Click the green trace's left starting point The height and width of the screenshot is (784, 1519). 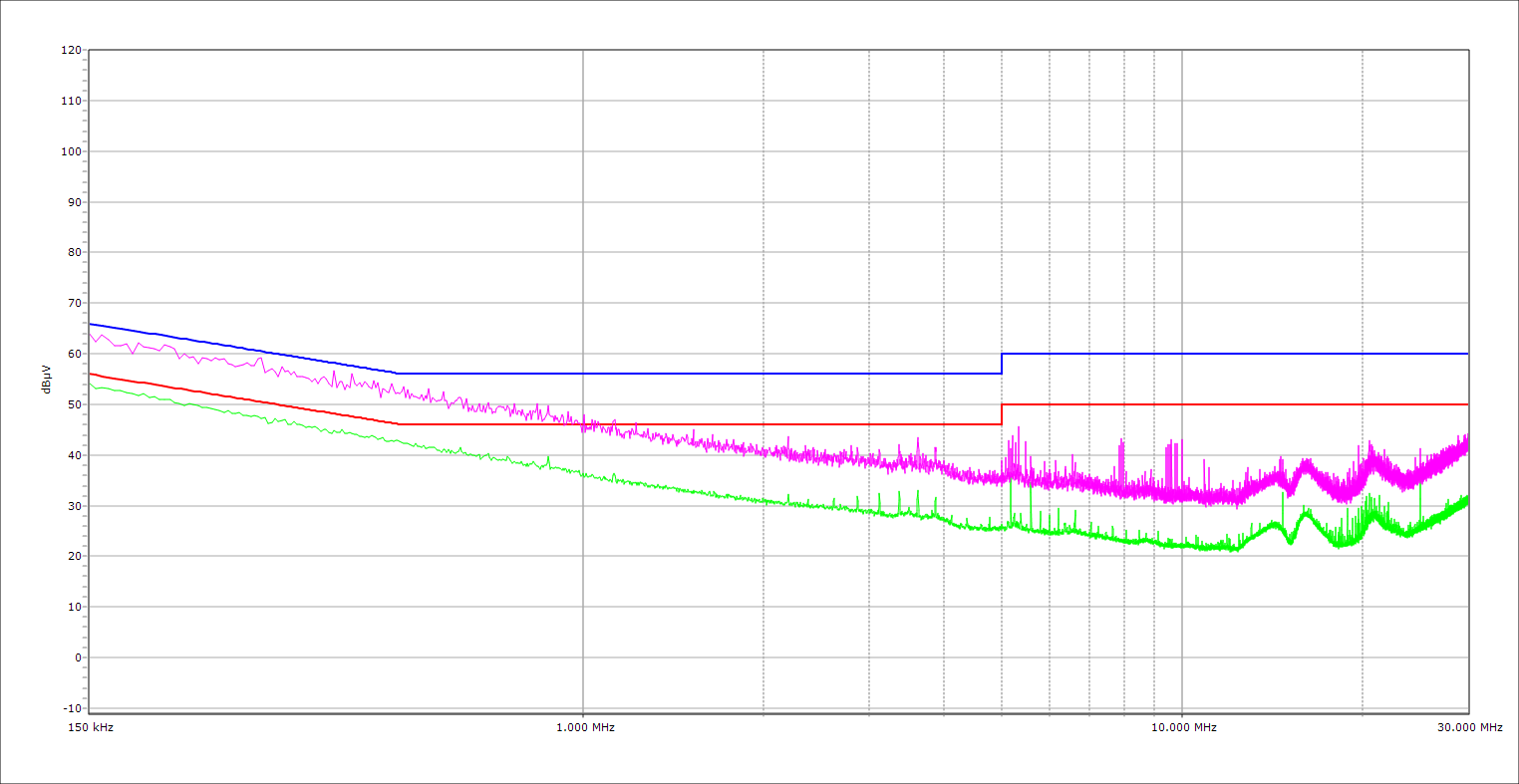[90, 384]
